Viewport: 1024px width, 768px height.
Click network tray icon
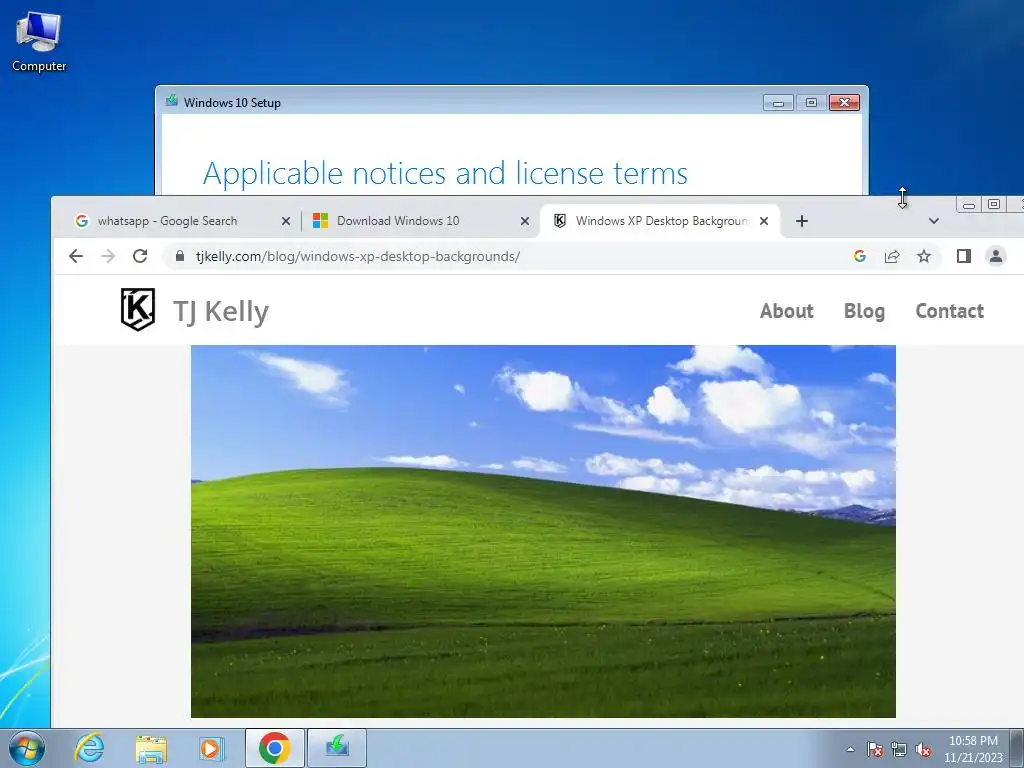899,749
